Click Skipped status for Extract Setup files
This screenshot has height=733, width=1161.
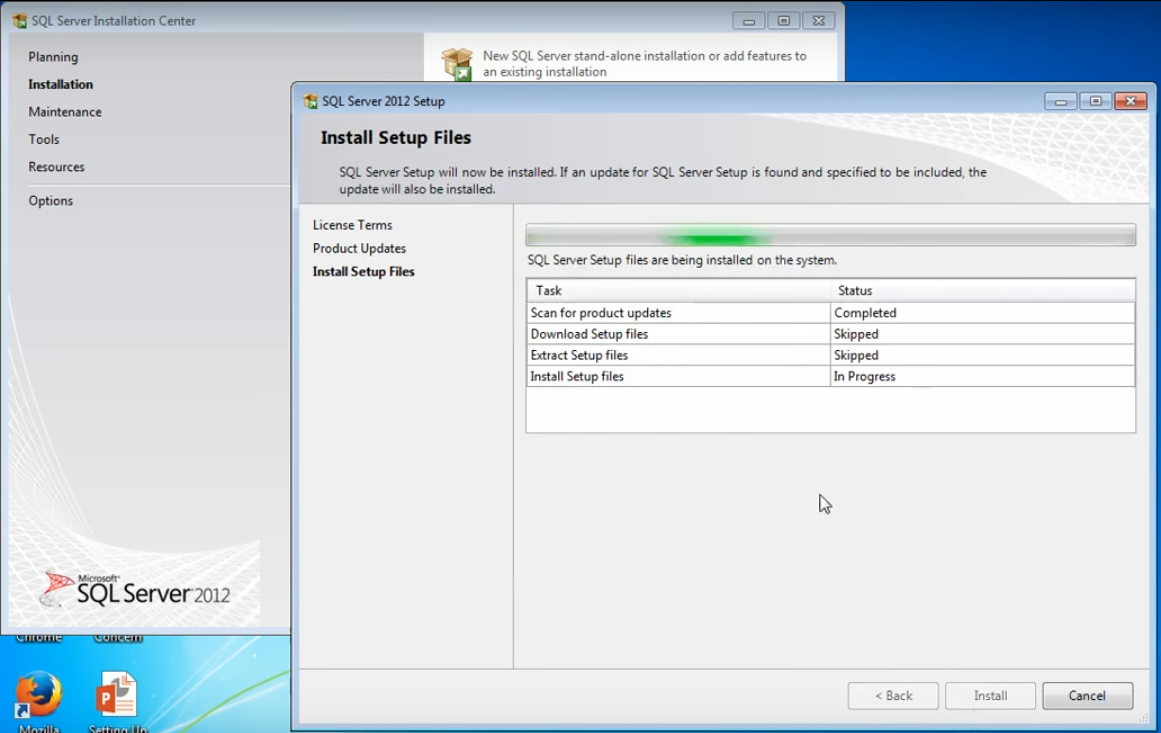[x=983, y=355]
